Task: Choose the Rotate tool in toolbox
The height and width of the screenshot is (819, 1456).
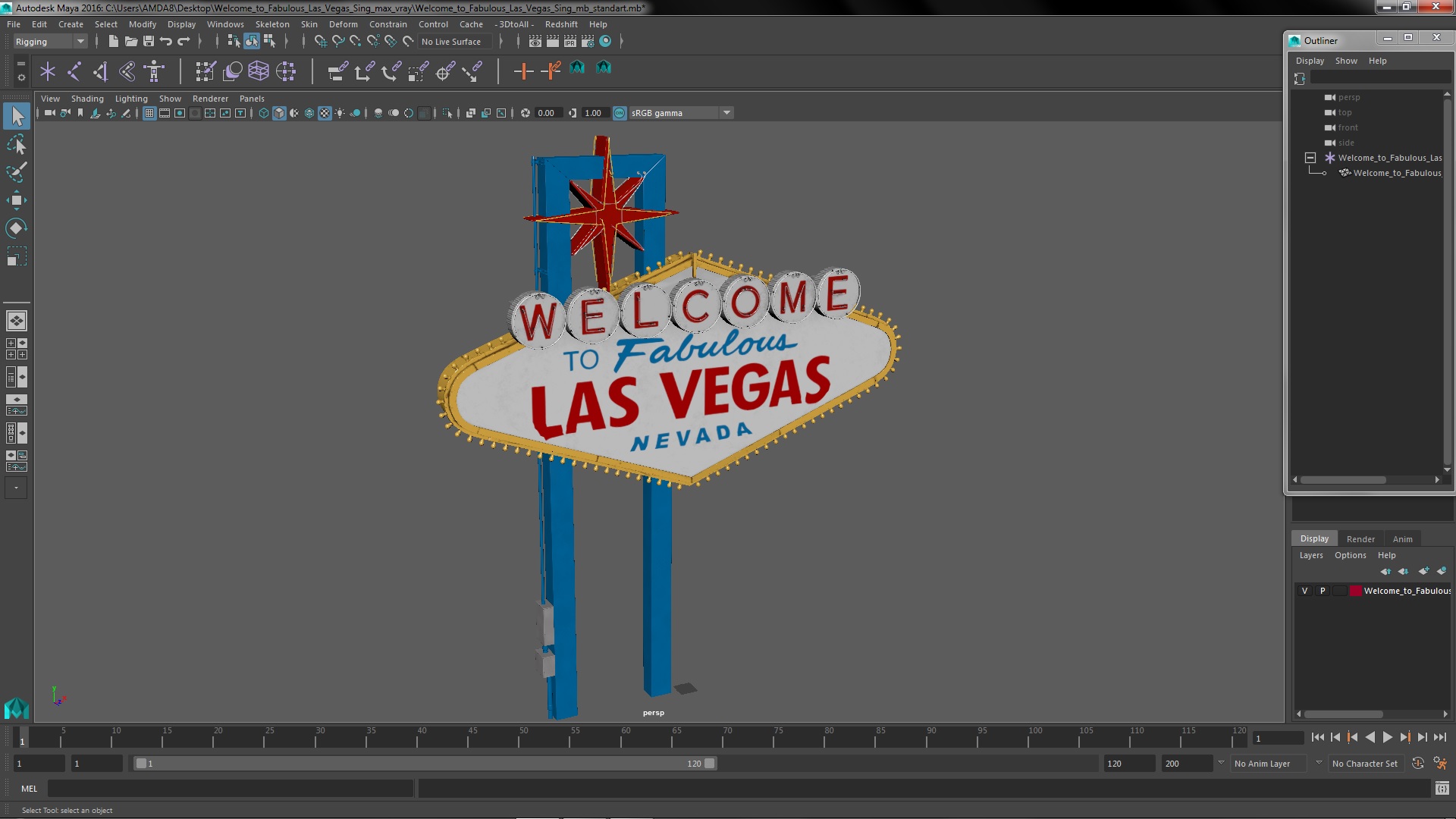Action: [17, 228]
